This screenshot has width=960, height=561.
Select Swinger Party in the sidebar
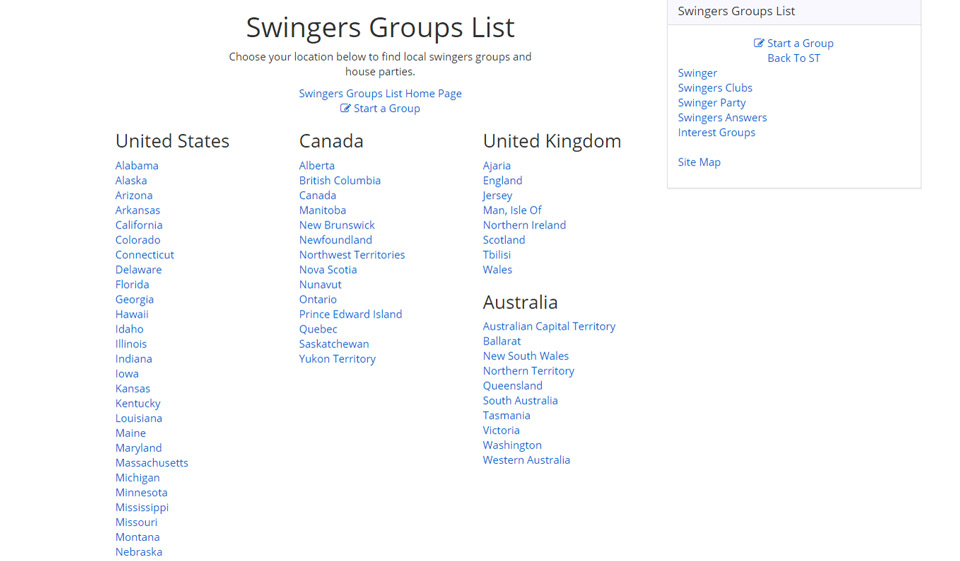click(x=711, y=103)
